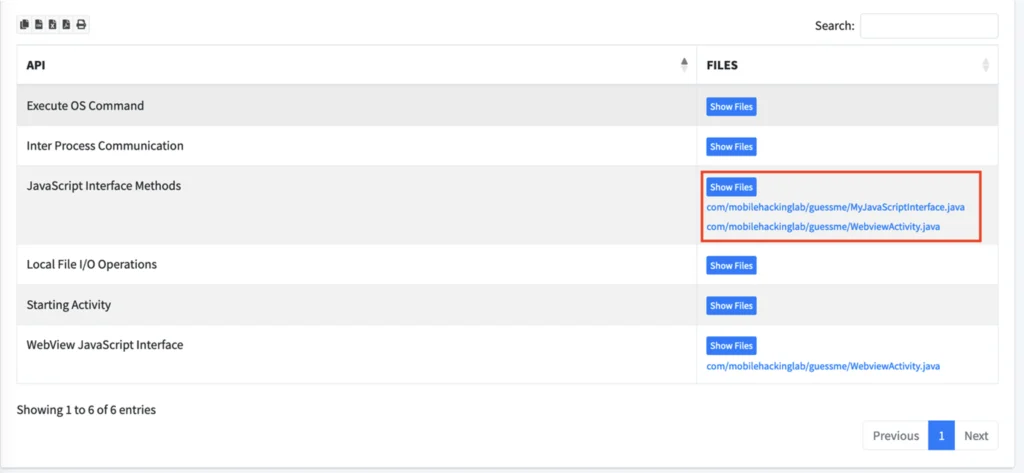
Task: Expand files for Inter Process Communication
Action: [731, 147]
